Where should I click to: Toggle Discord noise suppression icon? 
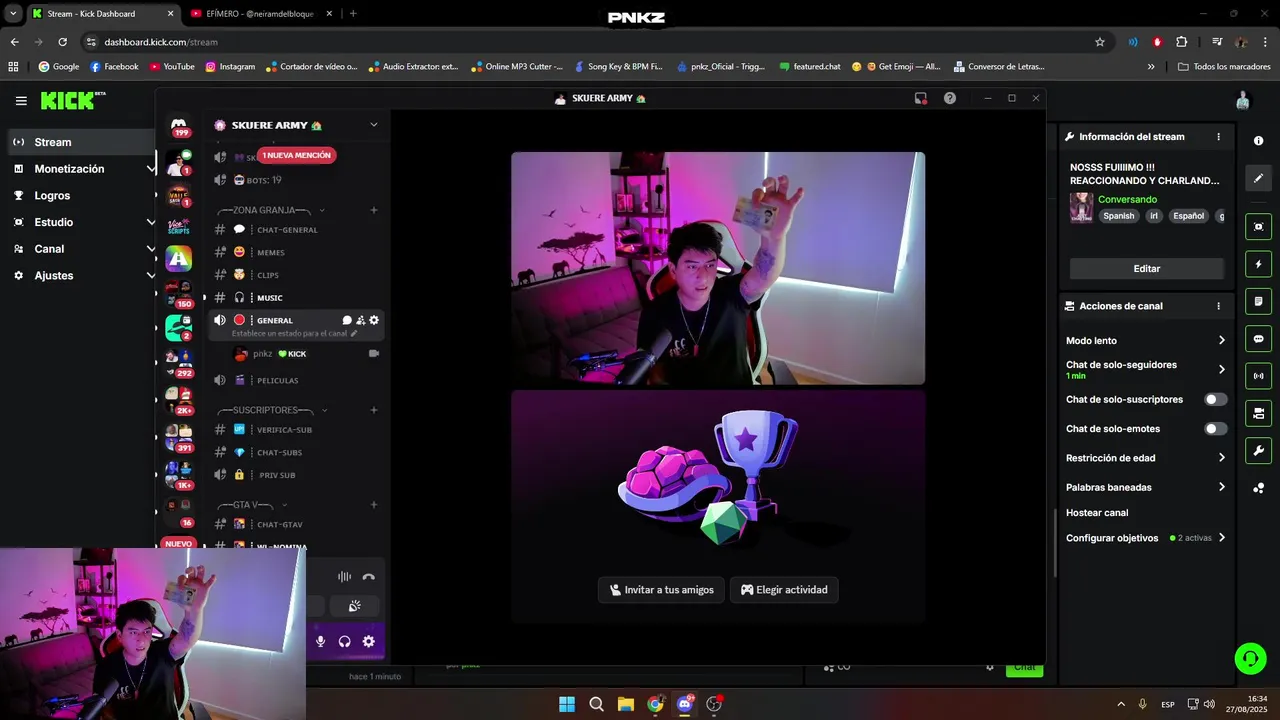(x=344, y=576)
